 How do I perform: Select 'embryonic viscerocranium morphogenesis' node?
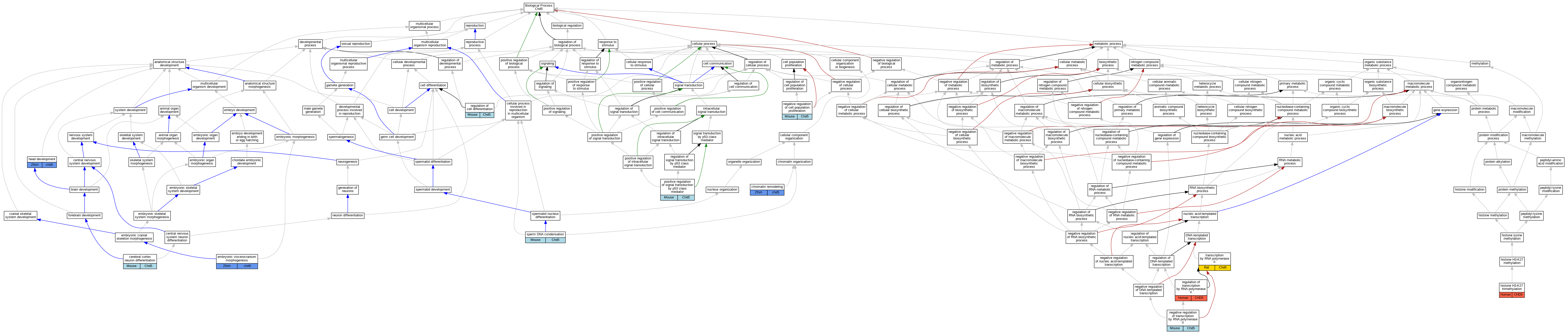point(237,261)
